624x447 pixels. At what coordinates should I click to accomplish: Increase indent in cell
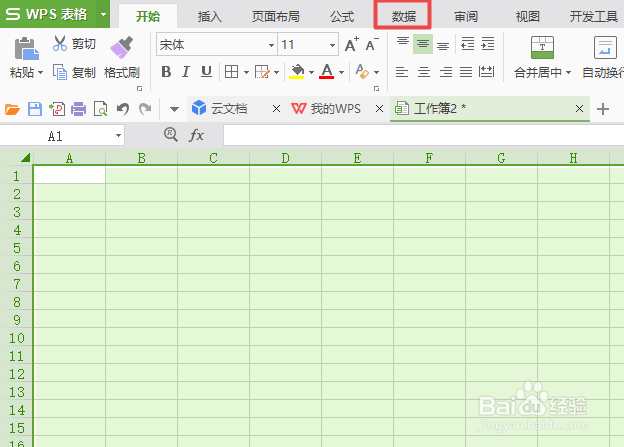point(488,44)
